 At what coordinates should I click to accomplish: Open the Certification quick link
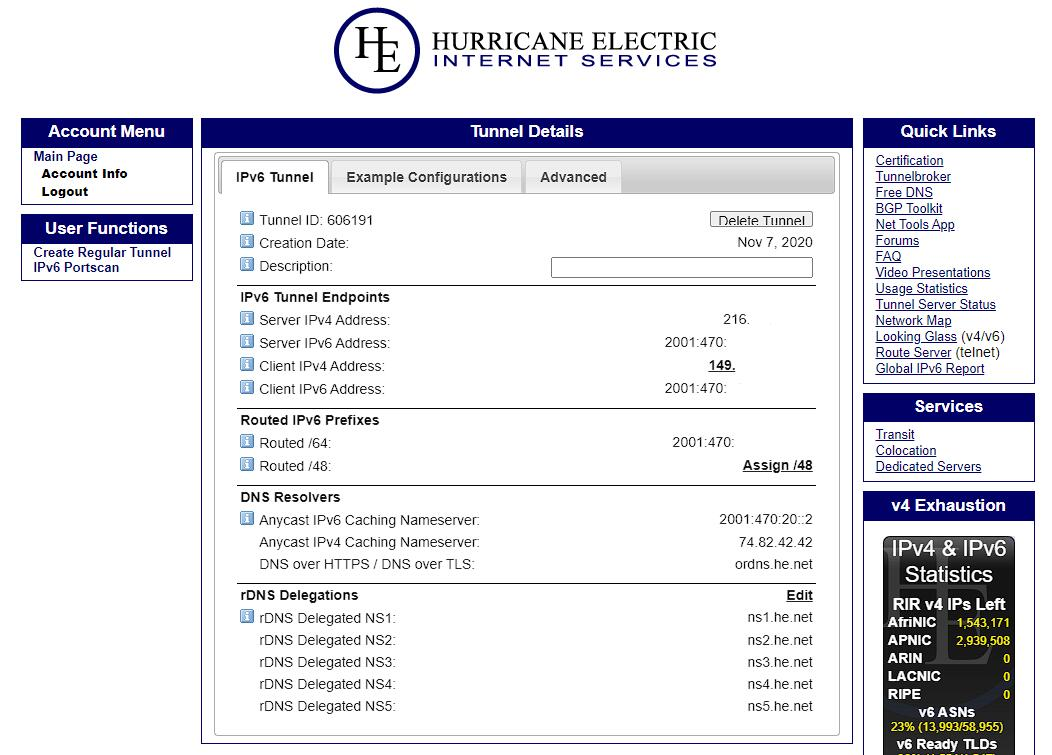909,160
